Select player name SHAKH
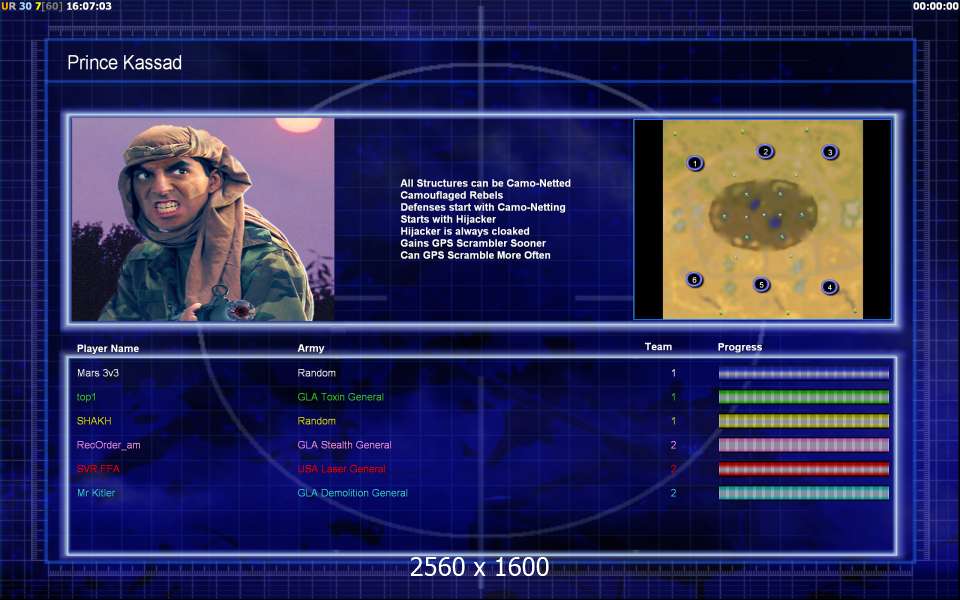 tap(94, 421)
